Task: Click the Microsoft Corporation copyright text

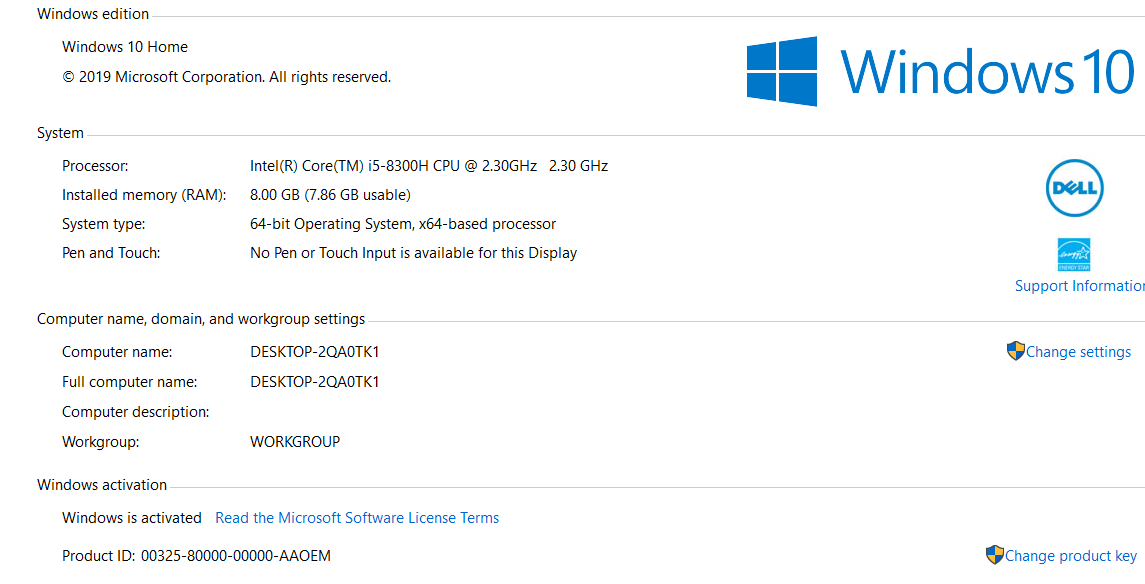Action: pyautogui.click(x=226, y=77)
